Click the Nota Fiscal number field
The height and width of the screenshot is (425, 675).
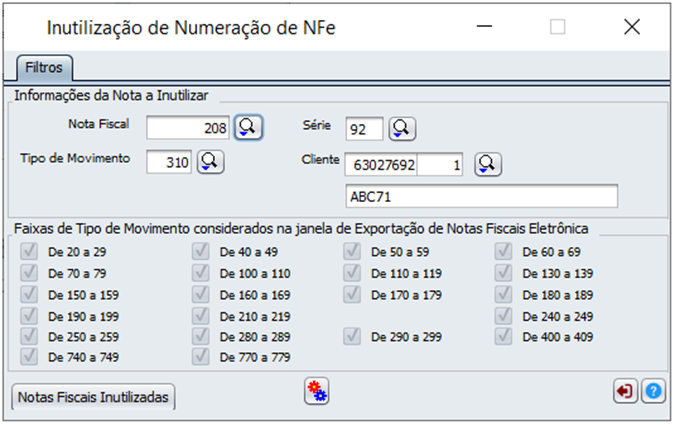[x=189, y=128]
